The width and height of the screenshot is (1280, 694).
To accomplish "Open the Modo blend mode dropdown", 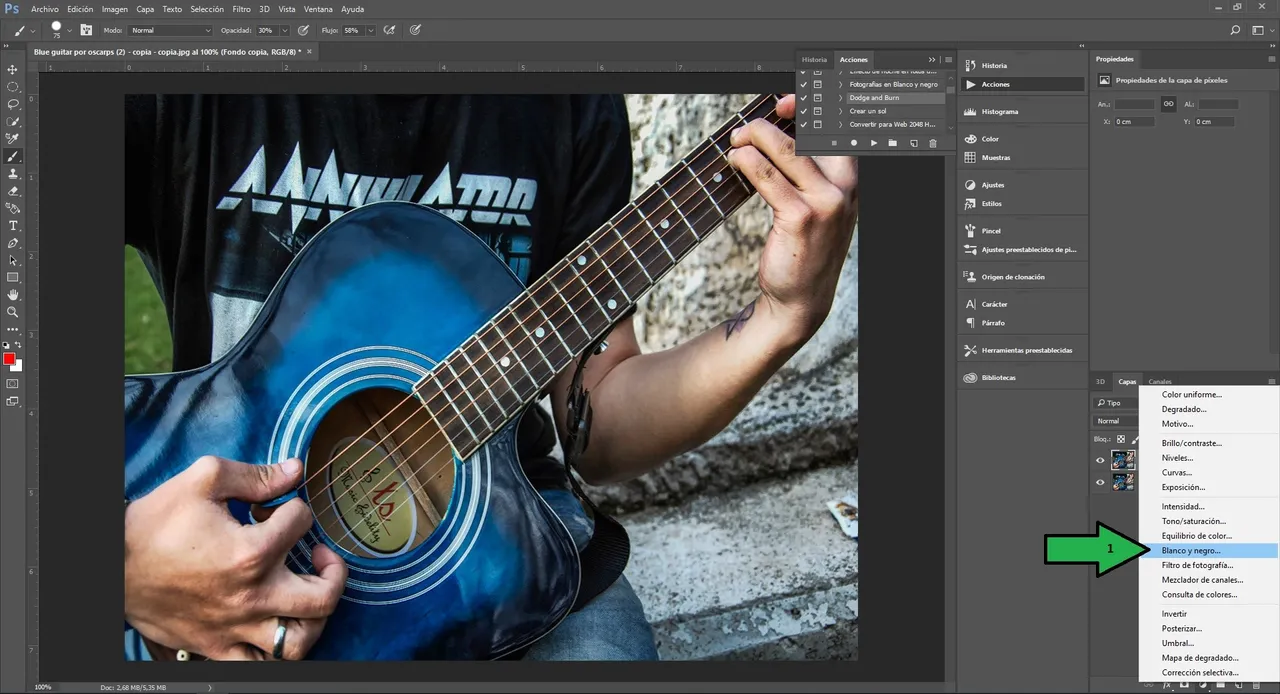I will pos(171,30).
